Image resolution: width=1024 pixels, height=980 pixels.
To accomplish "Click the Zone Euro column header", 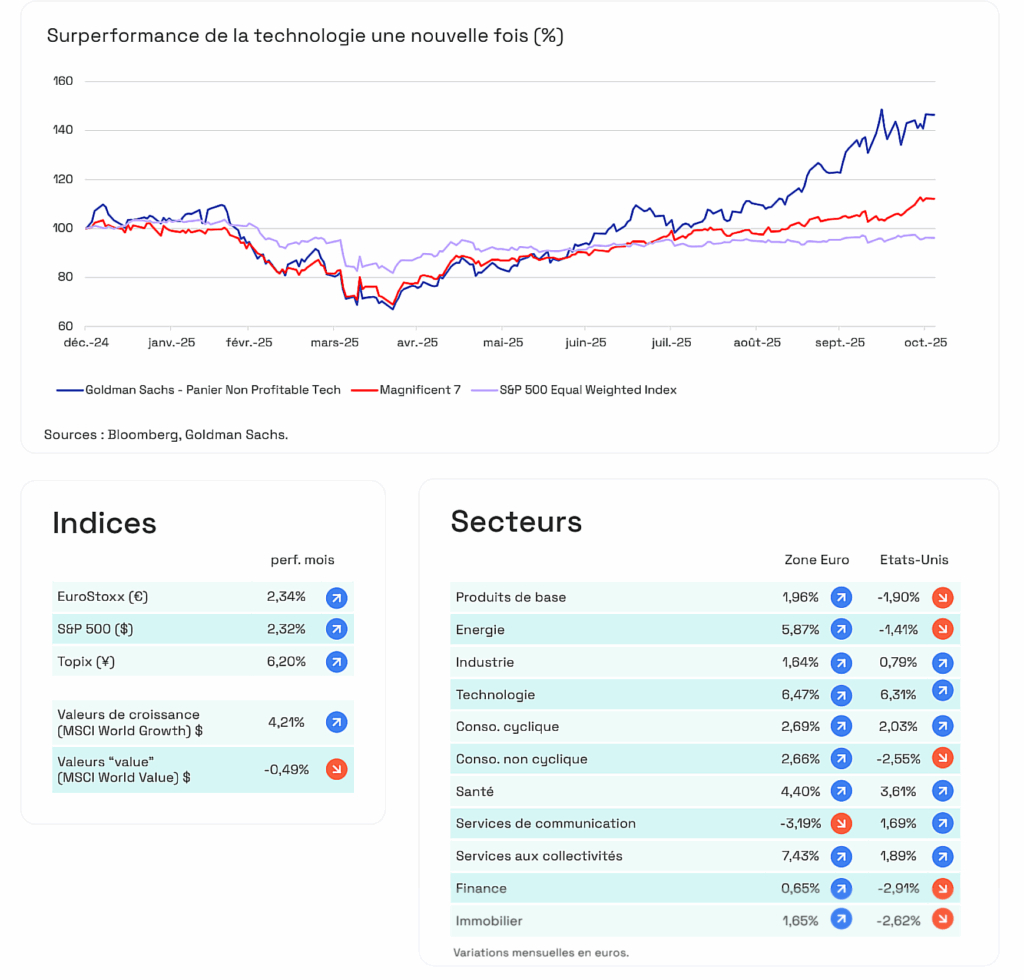I will 816,560.
